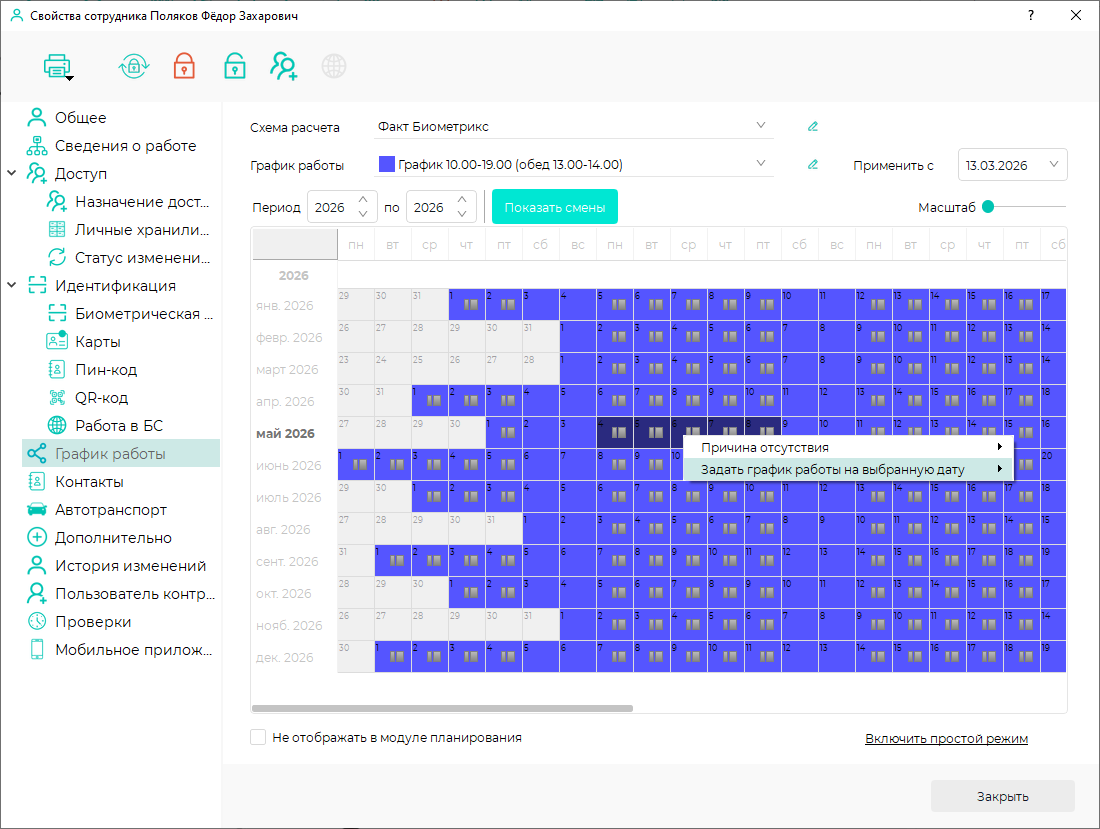Click the Показать смены button

pyautogui.click(x=555, y=207)
